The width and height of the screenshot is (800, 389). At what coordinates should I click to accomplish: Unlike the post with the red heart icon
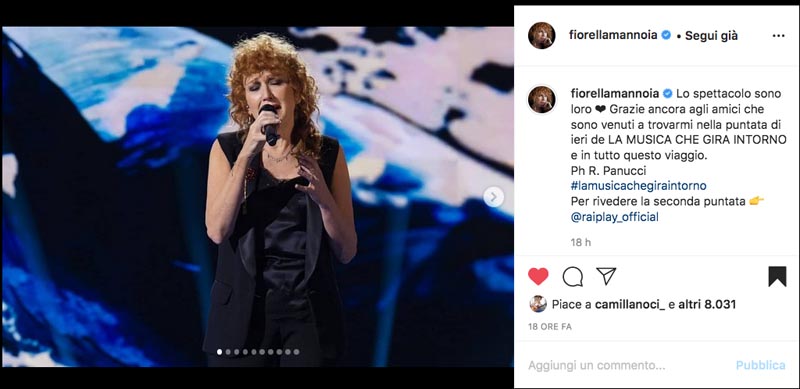click(x=538, y=276)
